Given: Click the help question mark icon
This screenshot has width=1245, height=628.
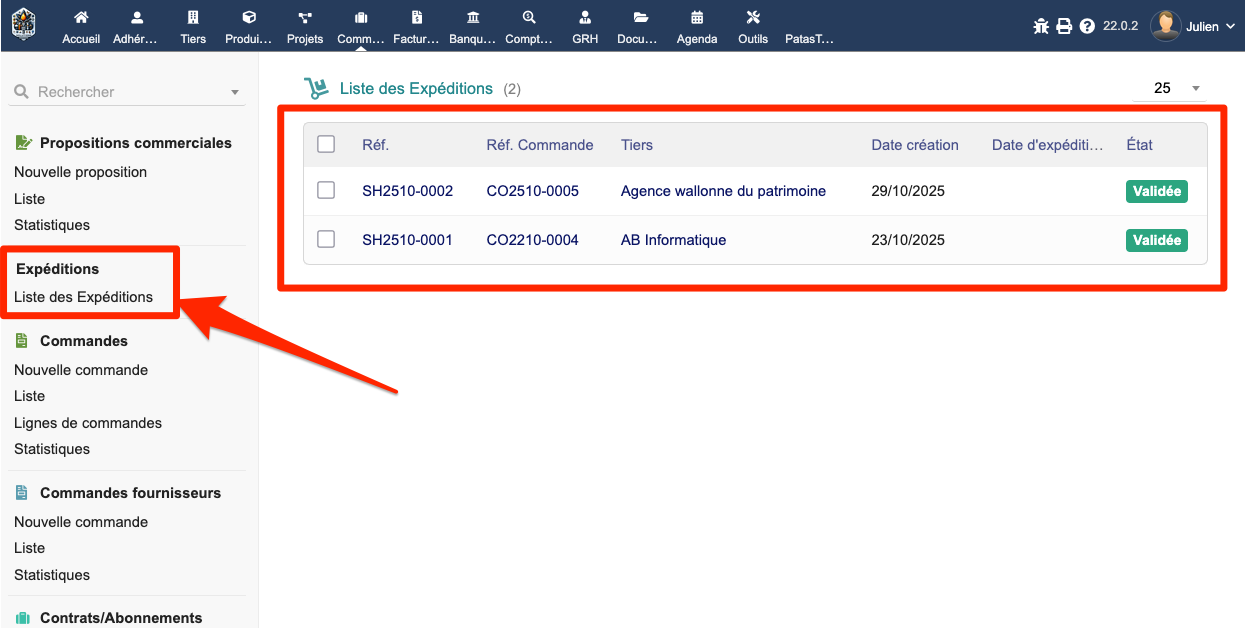Looking at the screenshot, I should coord(1087,26).
